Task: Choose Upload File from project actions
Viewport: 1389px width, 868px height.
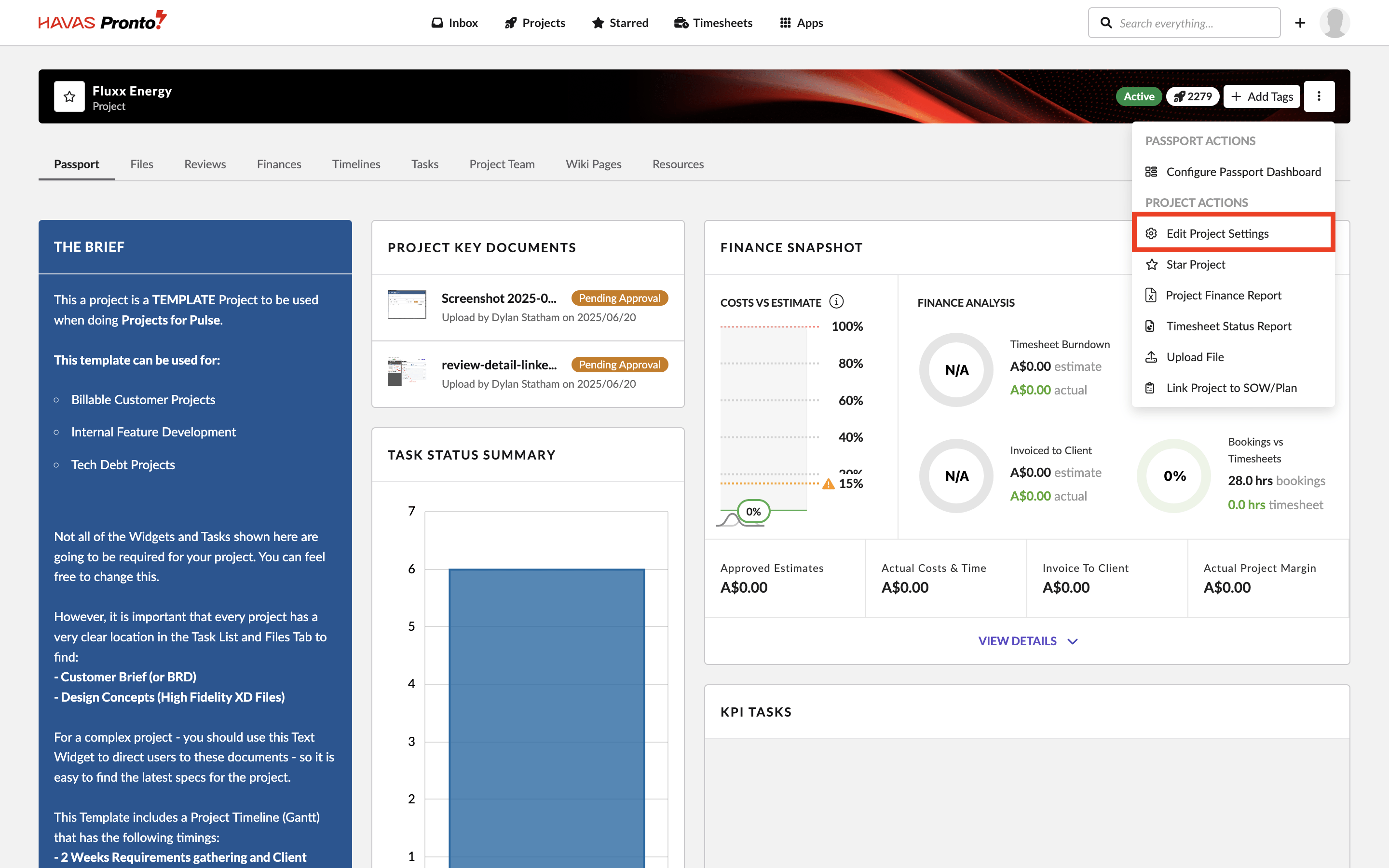Action: pyautogui.click(x=1233, y=357)
